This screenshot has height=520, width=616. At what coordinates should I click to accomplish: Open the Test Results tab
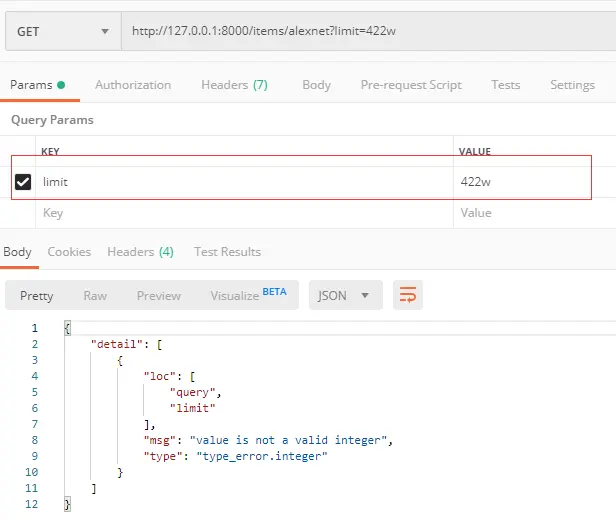click(227, 252)
